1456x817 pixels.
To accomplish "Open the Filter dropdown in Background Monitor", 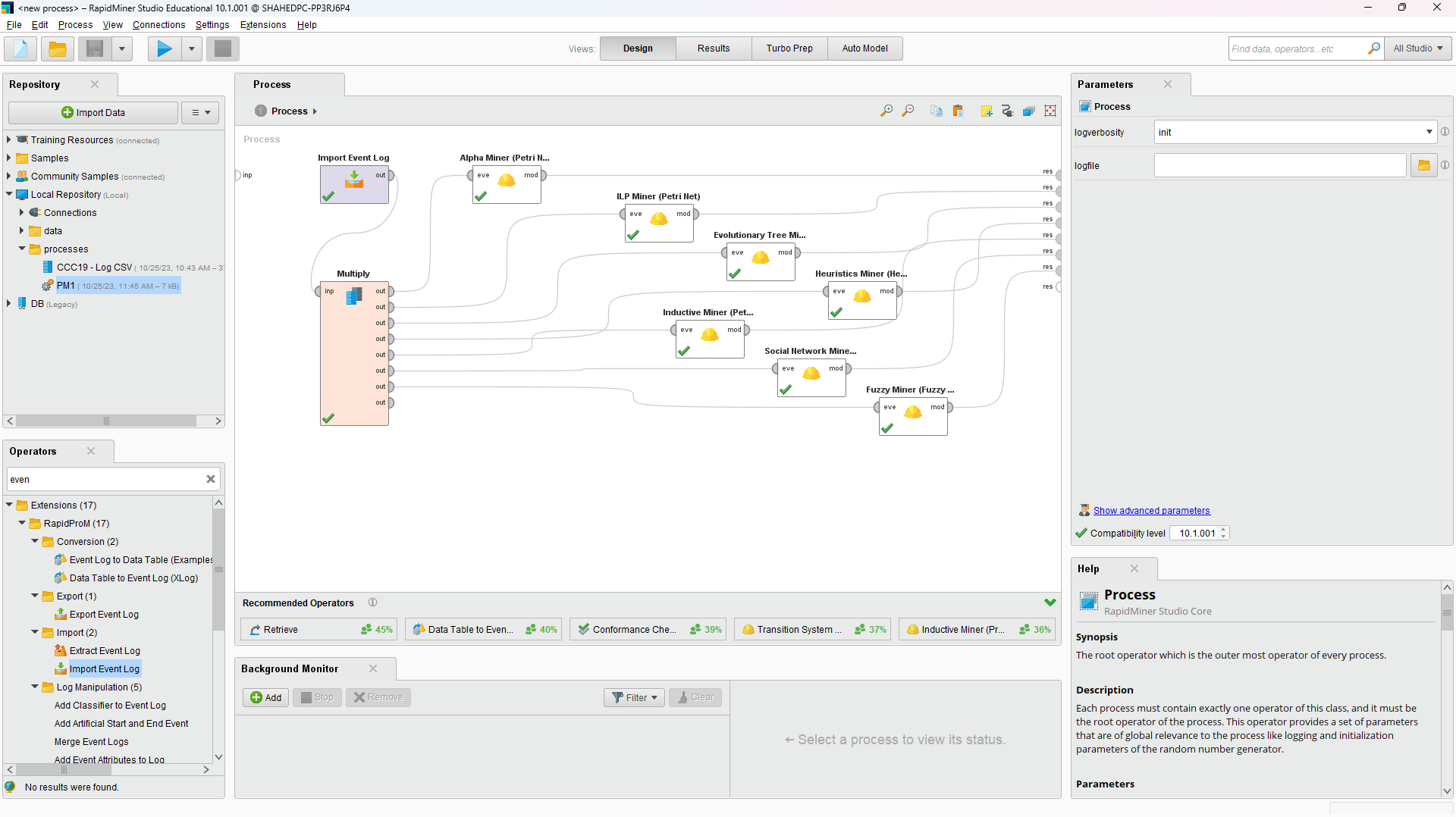I will 635,697.
